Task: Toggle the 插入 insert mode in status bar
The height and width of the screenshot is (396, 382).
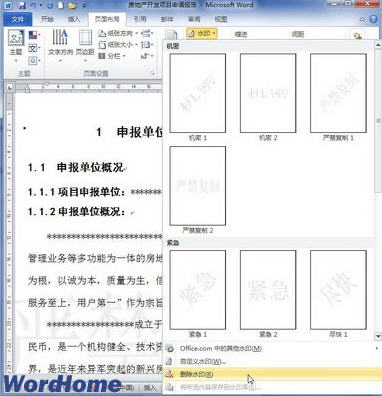Action: [x=149, y=387]
